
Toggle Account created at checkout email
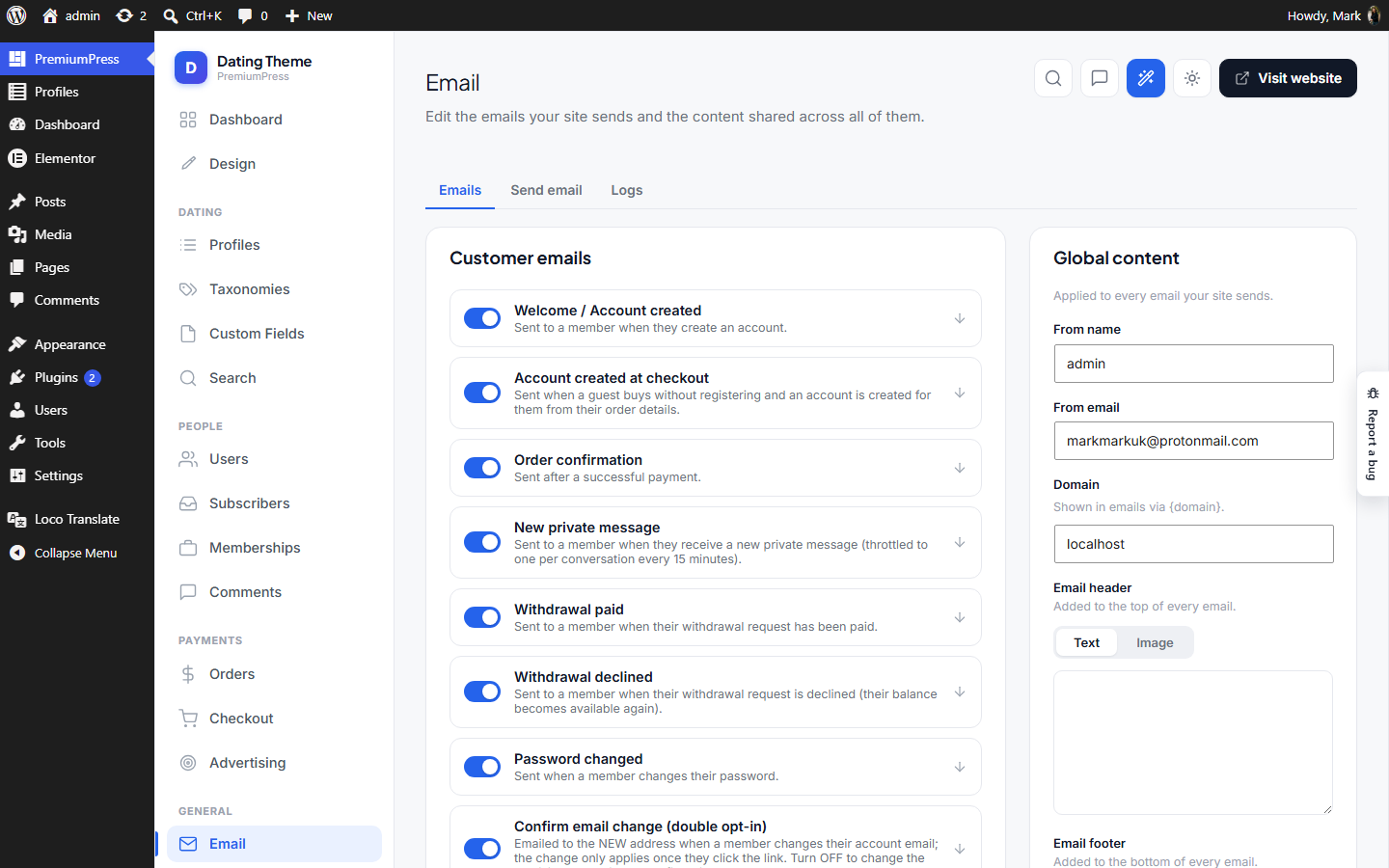tap(482, 393)
